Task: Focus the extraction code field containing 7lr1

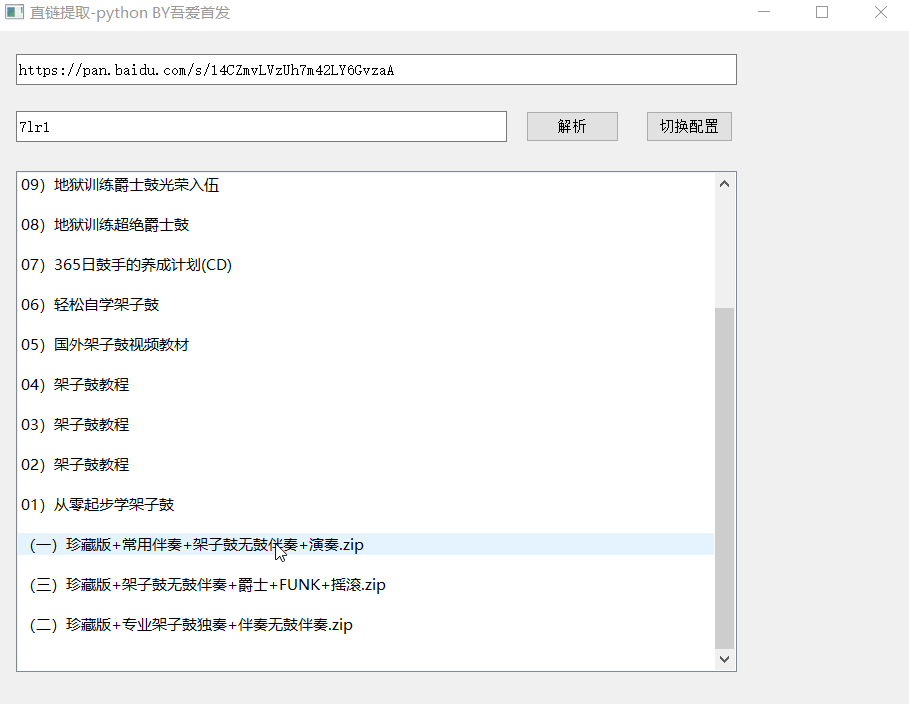Action: click(x=261, y=126)
